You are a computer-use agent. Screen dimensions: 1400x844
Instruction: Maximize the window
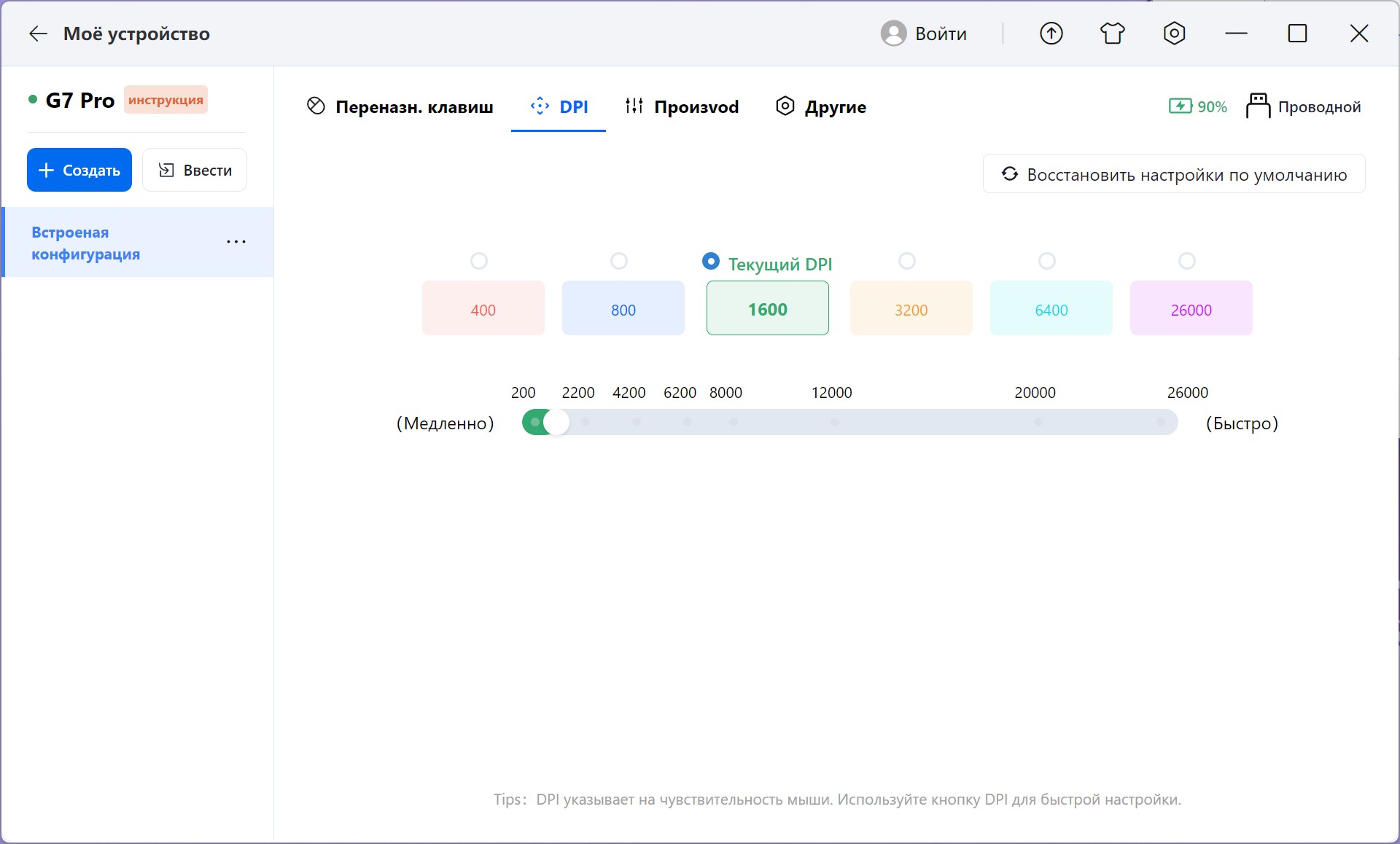[1297, 34]
